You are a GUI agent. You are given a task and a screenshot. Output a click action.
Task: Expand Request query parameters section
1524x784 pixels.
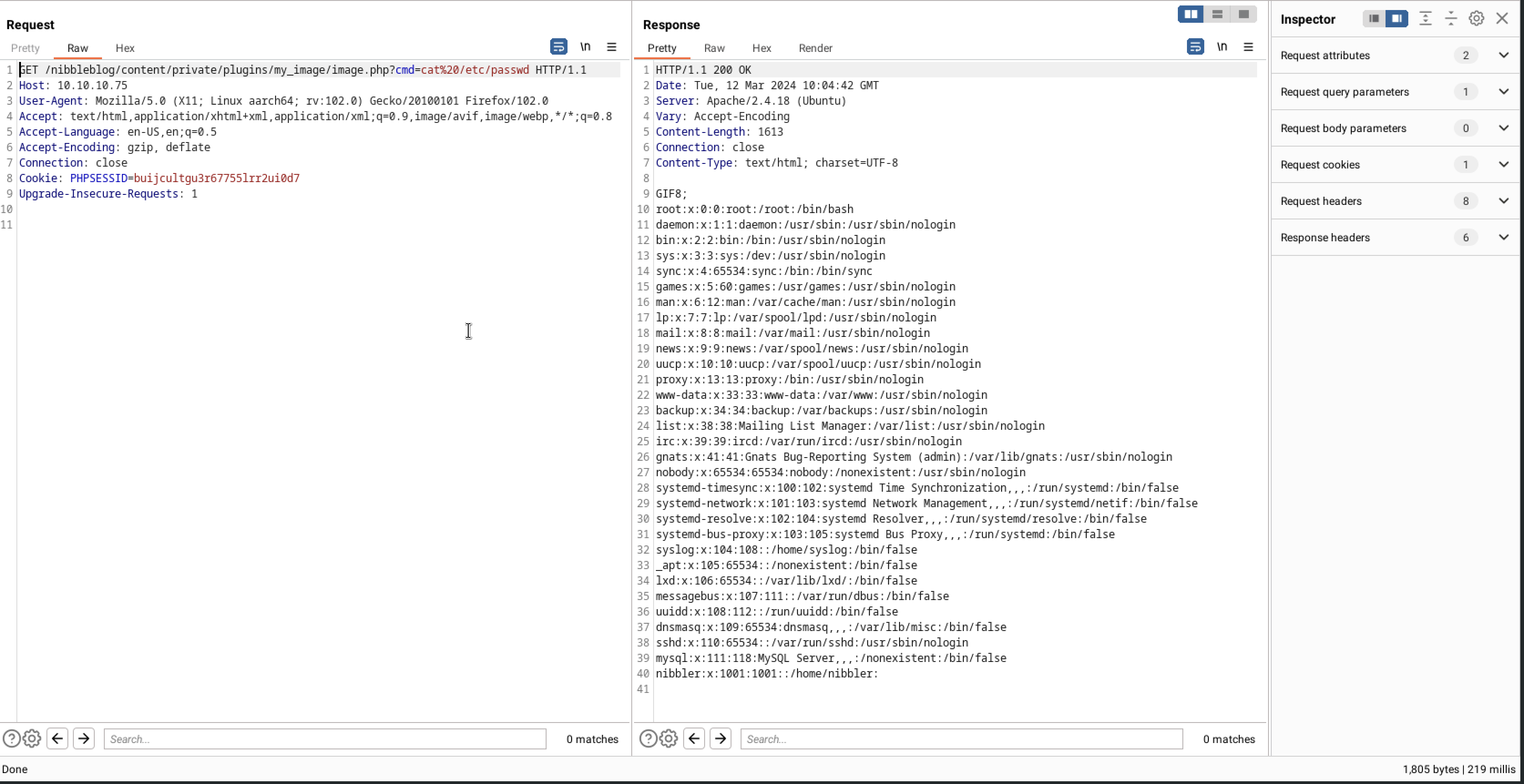pyautogui.click(x=1504, y=92)
